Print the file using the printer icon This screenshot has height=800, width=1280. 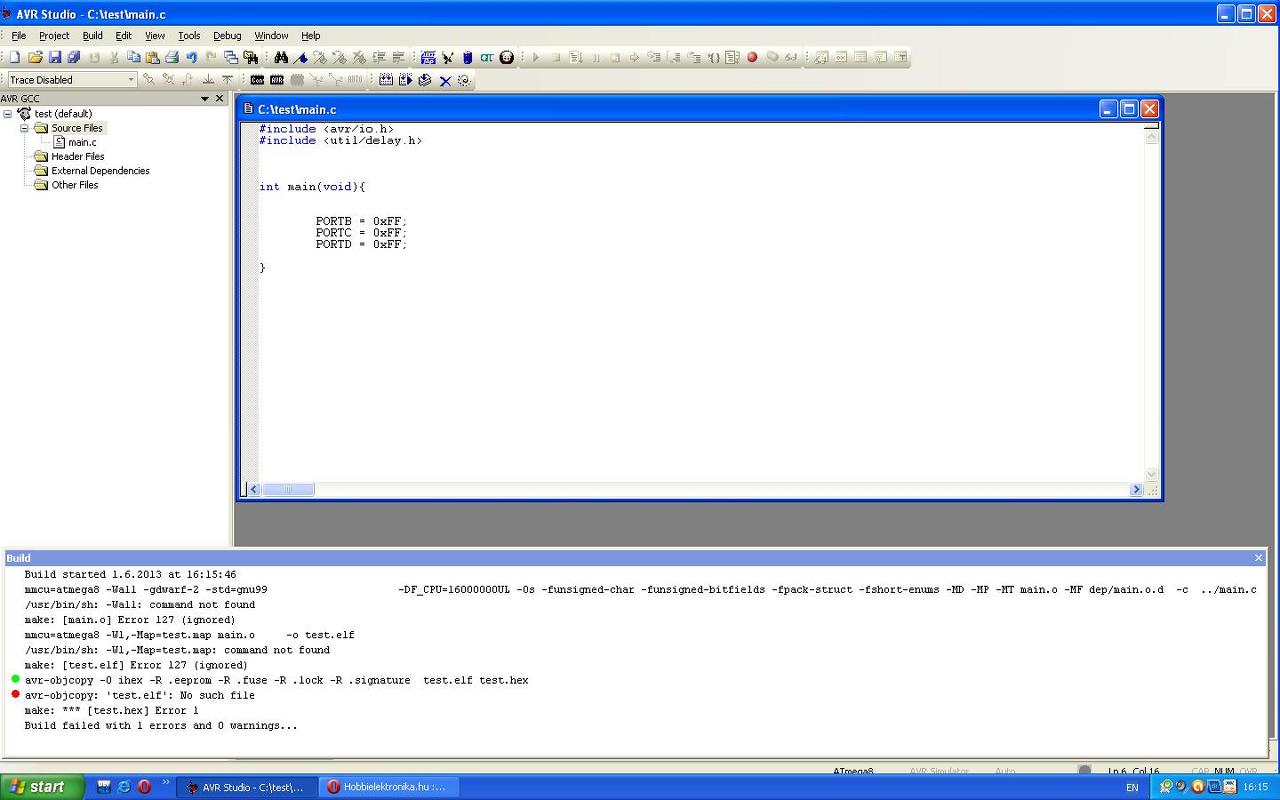coord(172,57)
